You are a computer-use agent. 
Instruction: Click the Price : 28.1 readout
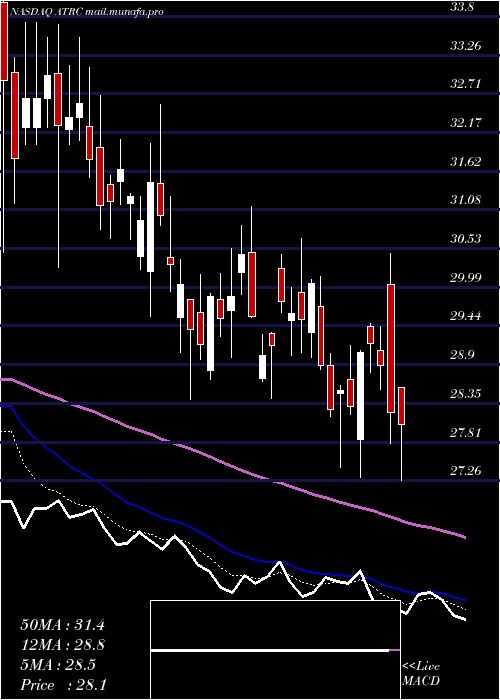click(63, 685)
